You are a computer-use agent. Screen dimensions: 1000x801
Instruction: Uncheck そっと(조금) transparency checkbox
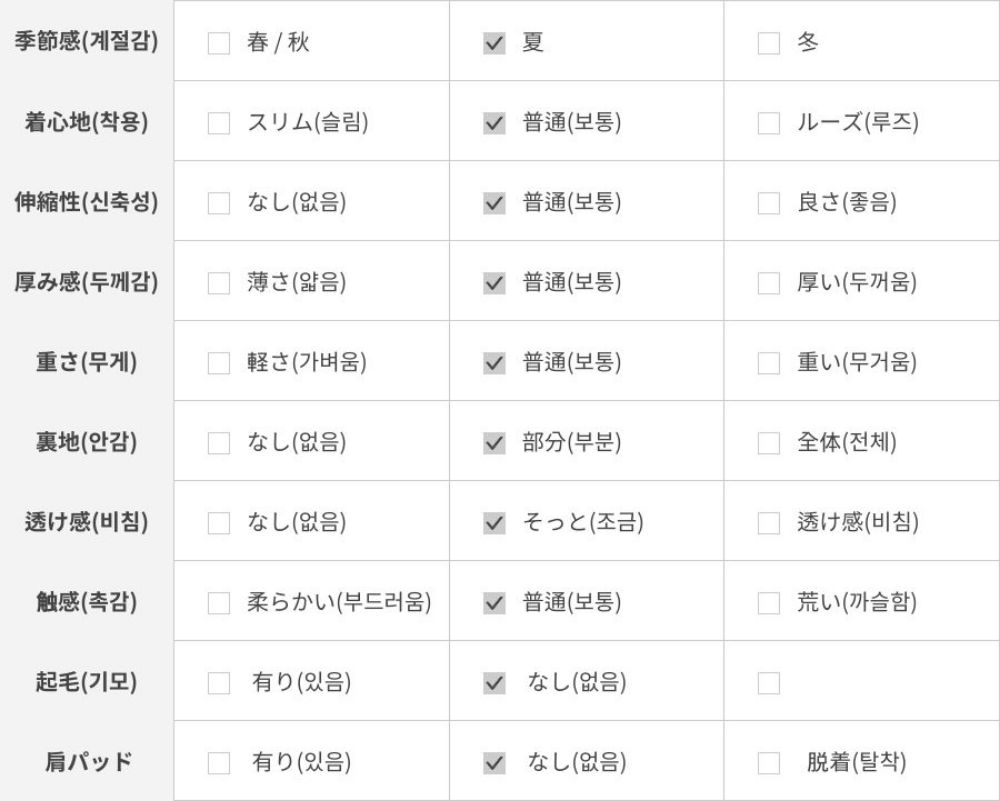(494, 524)
